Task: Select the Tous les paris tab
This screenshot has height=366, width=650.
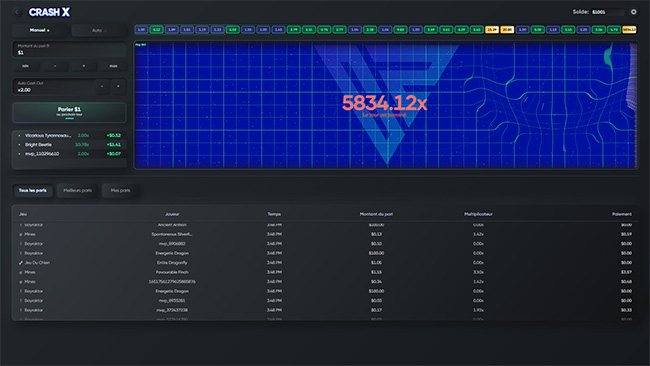Action: click(32, 191)
